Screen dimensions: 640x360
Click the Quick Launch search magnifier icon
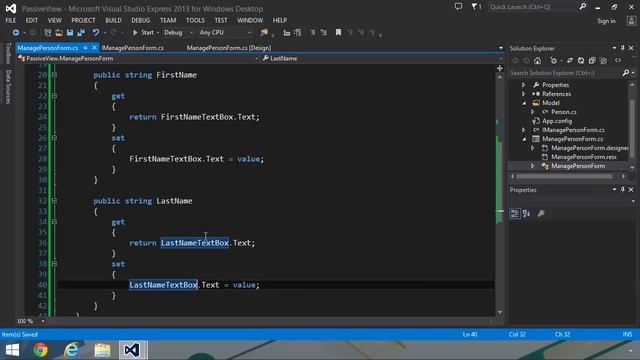pyautogui.click(x=583, y=7)
